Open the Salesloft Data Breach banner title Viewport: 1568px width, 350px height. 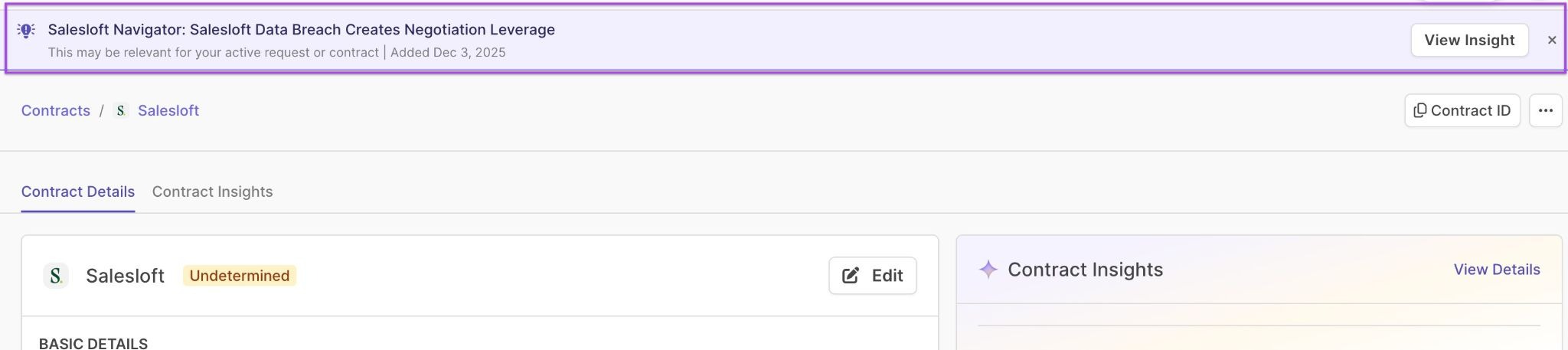301,30
